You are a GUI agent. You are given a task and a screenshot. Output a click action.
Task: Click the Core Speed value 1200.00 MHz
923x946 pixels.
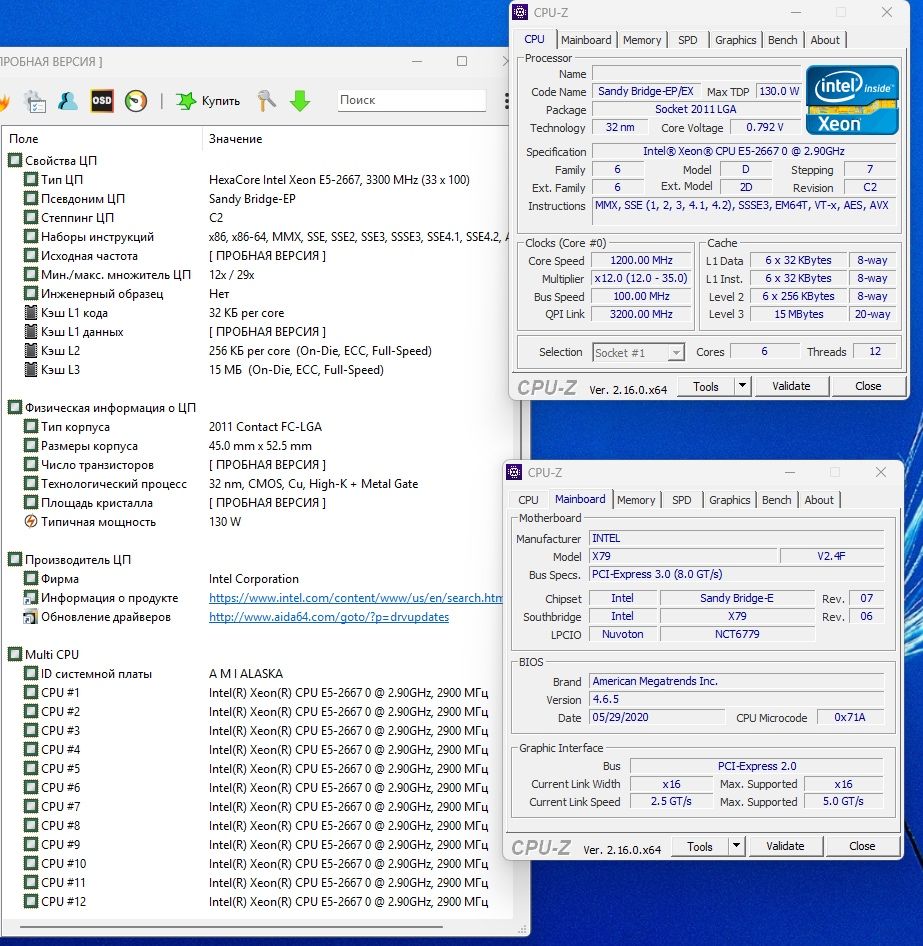click(642, 260)
